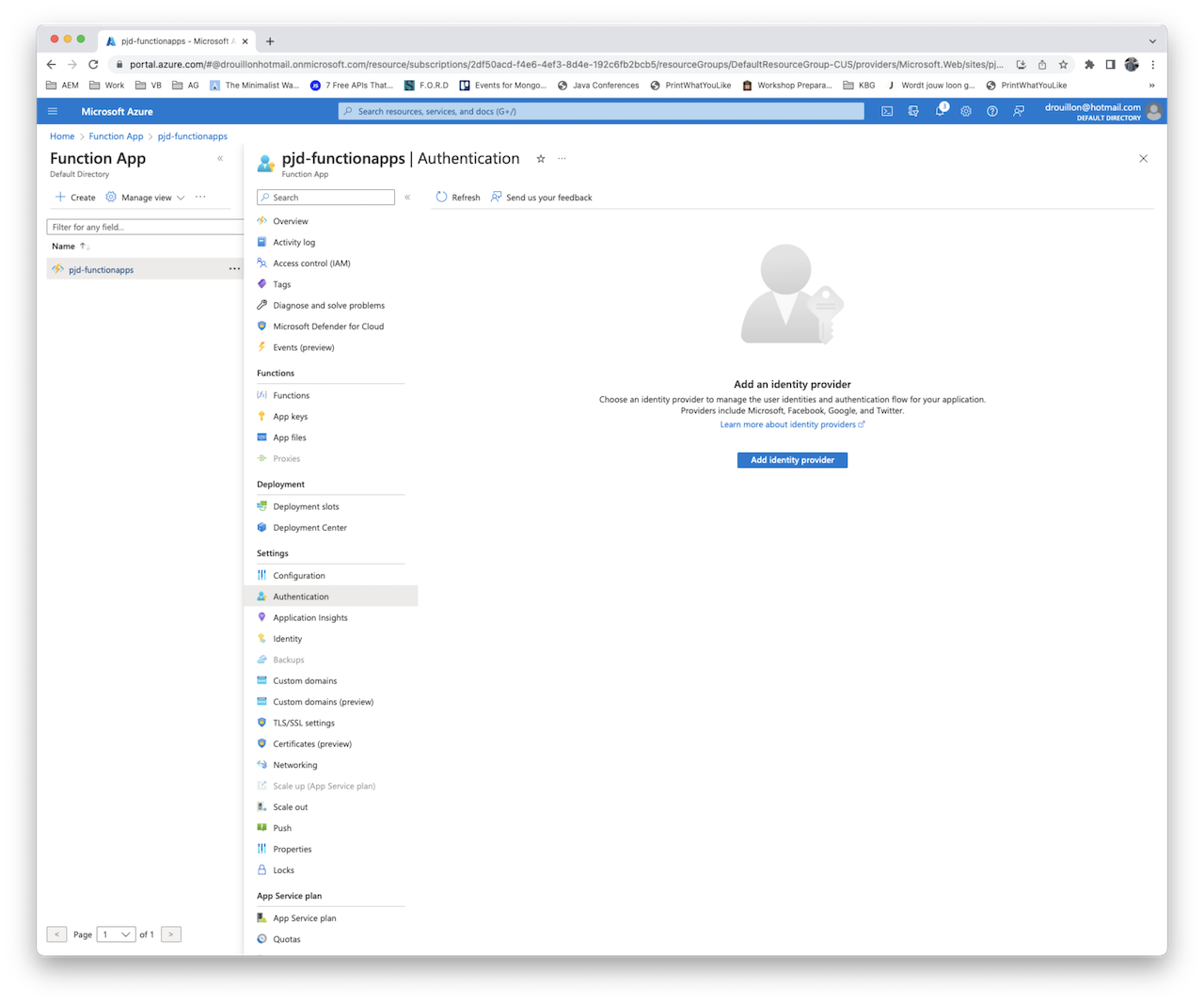Screen dimensions: 1204x1004
Task: Sort list by Name column
Action: pyautogui.click(x=71, y=247)
